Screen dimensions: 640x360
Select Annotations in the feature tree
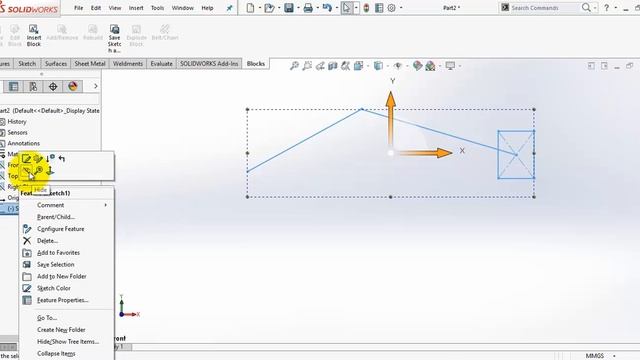(x=23, y=143)
